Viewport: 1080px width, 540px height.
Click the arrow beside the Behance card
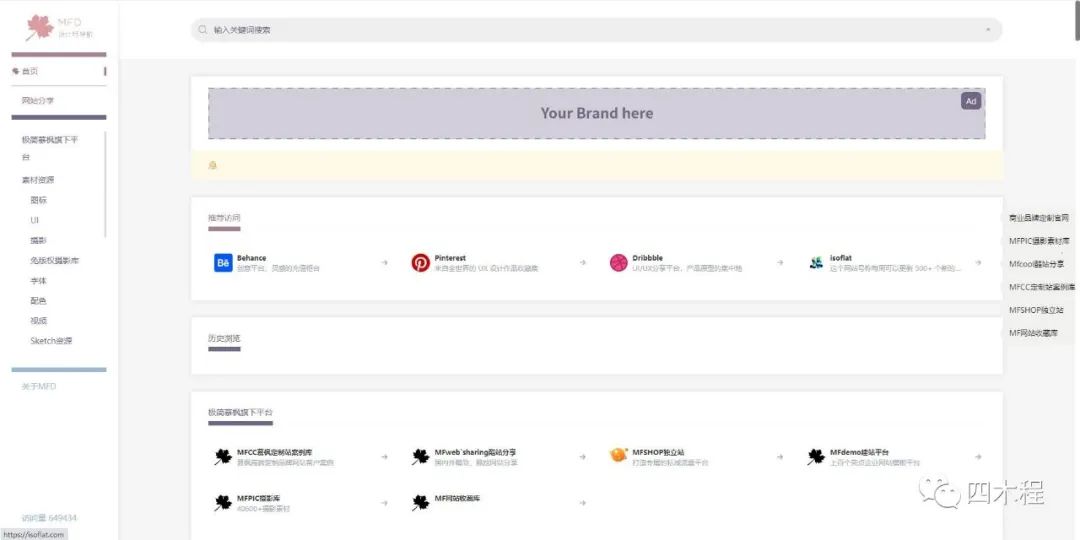coord(384,263)
